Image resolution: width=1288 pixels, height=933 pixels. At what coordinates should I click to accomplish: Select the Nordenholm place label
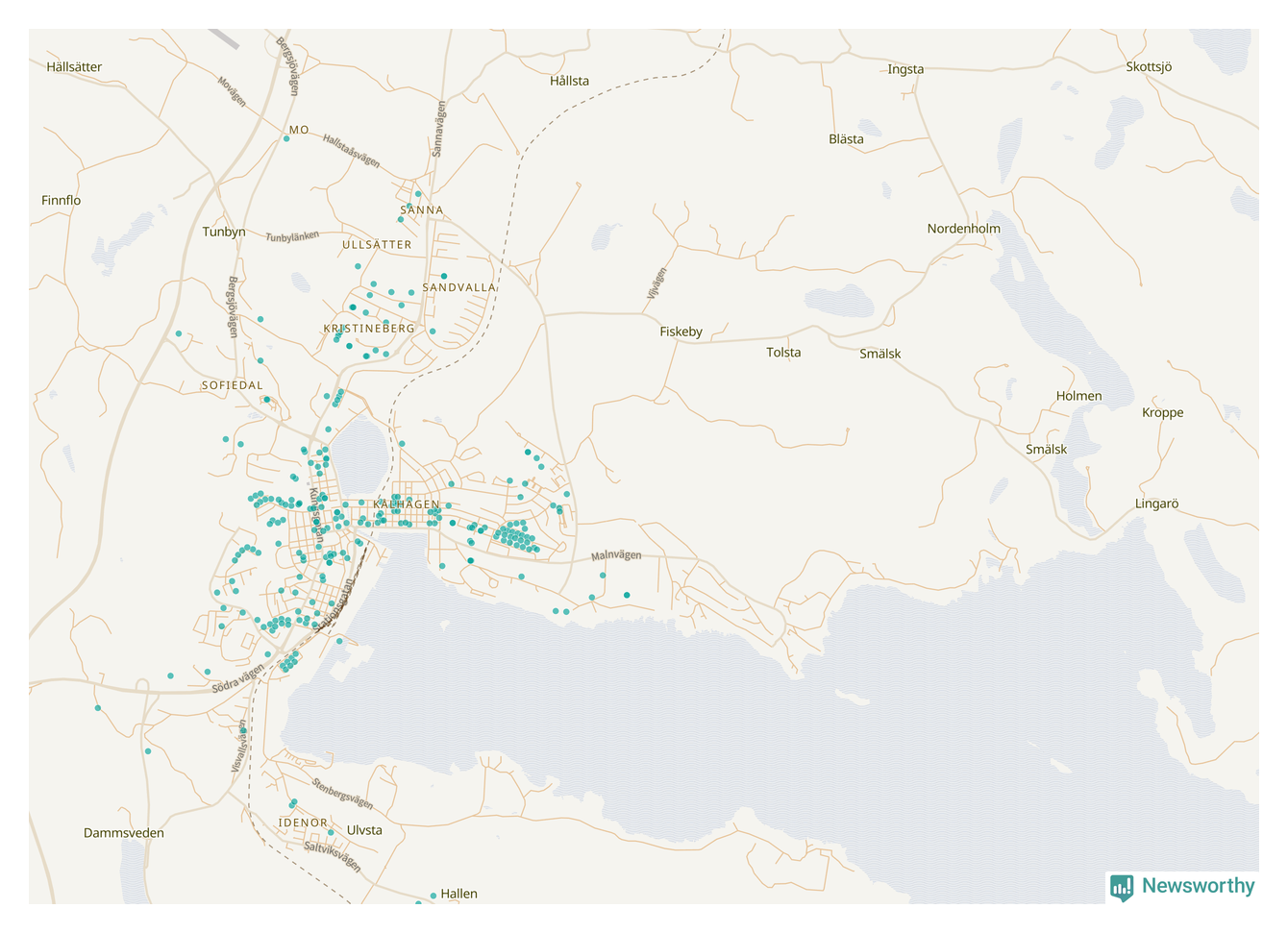tap(963, 229)
